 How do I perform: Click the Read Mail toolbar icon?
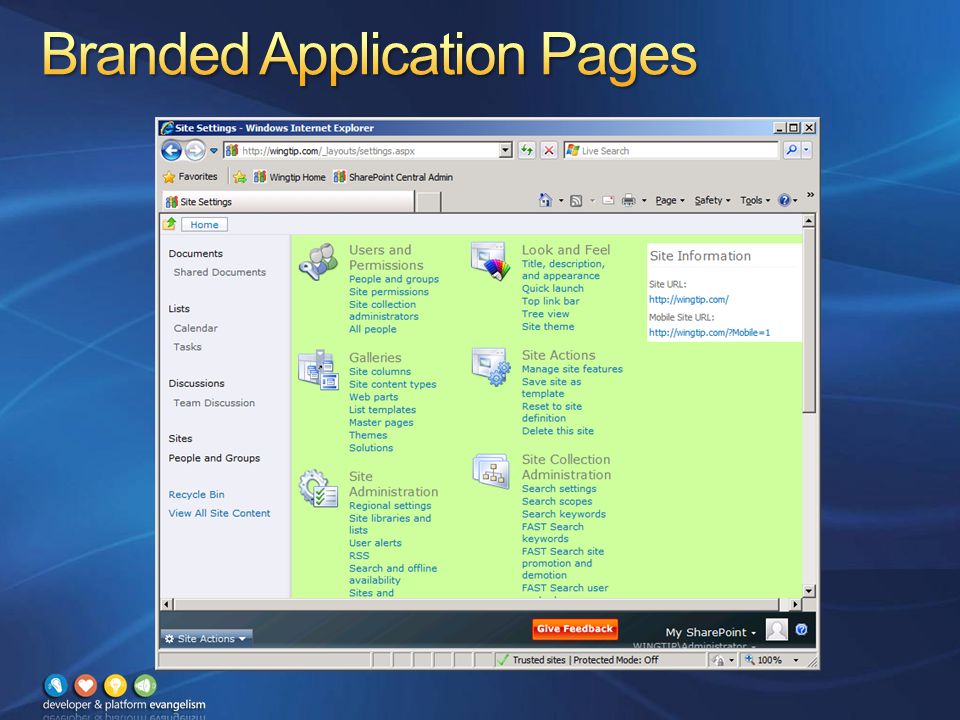(608, 200)
